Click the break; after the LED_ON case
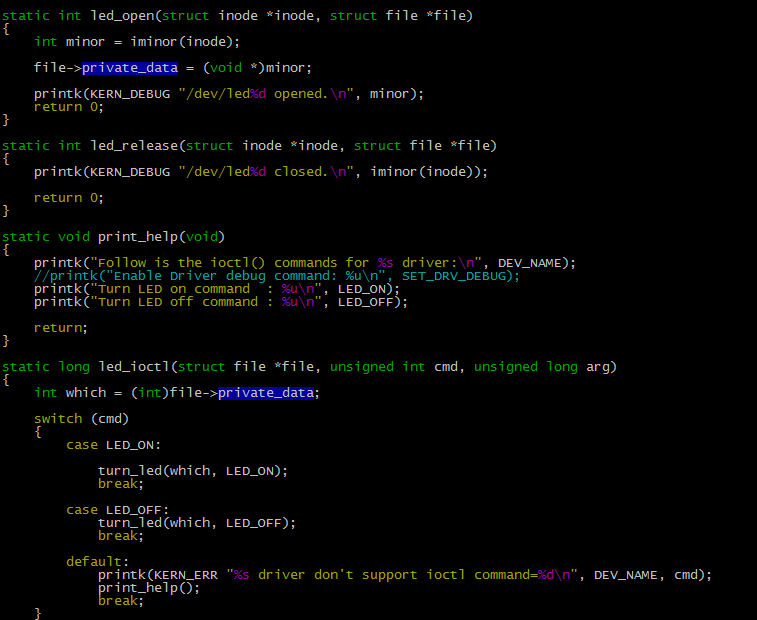 (x=121, y=484)
